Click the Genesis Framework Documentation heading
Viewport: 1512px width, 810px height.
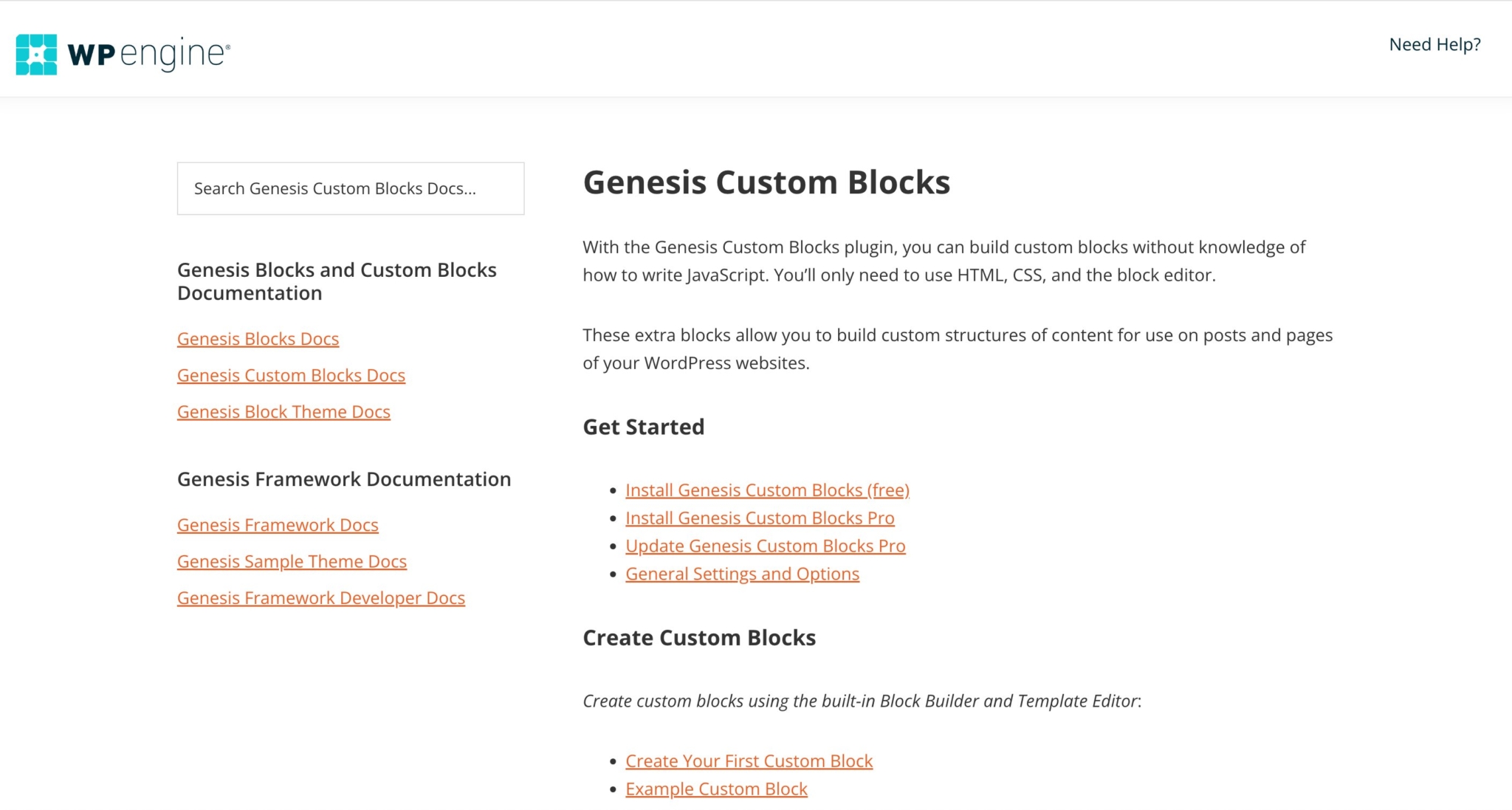click(343, 478)
